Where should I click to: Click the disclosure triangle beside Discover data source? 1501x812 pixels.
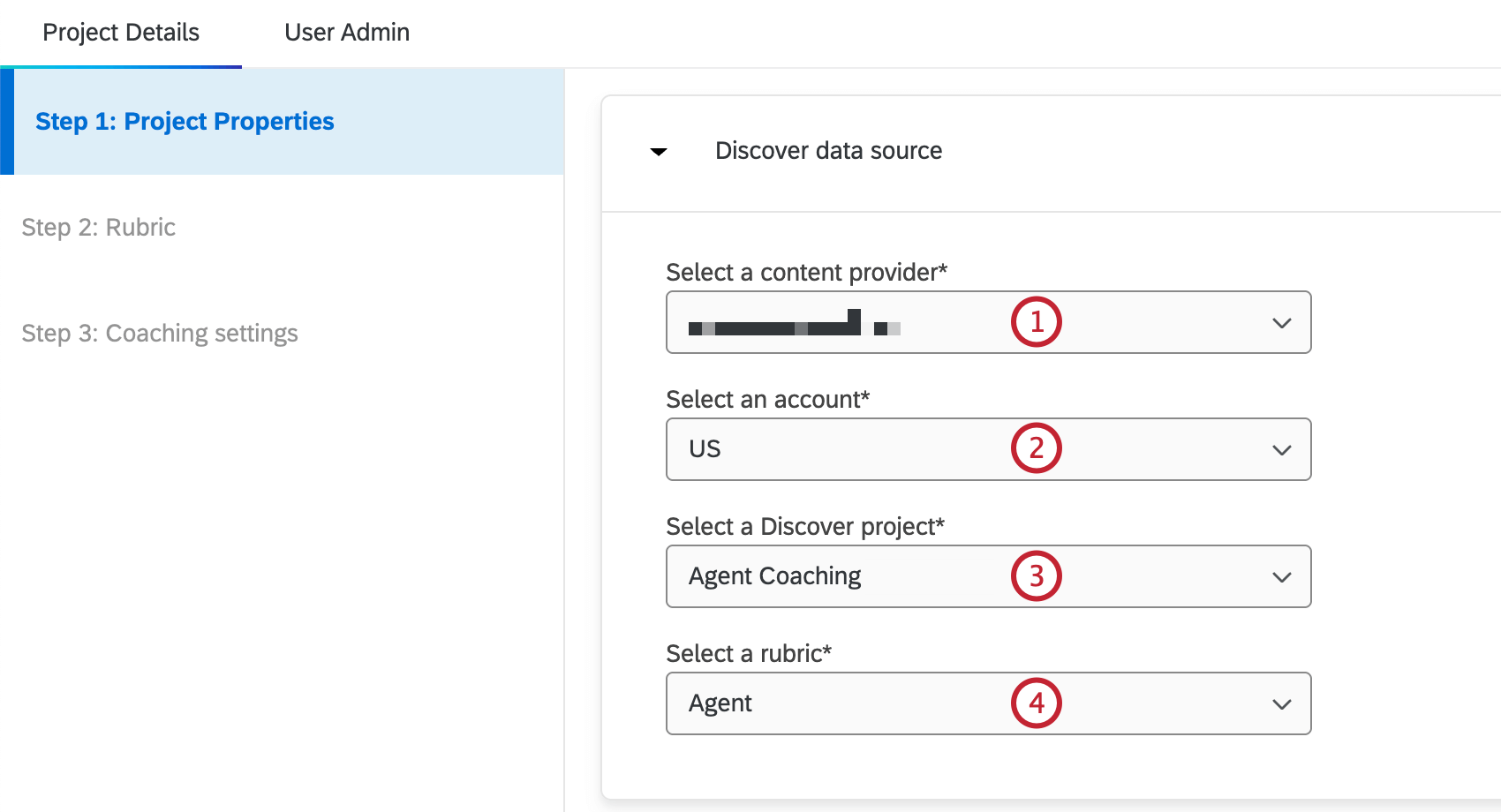(x=659, y=152)
